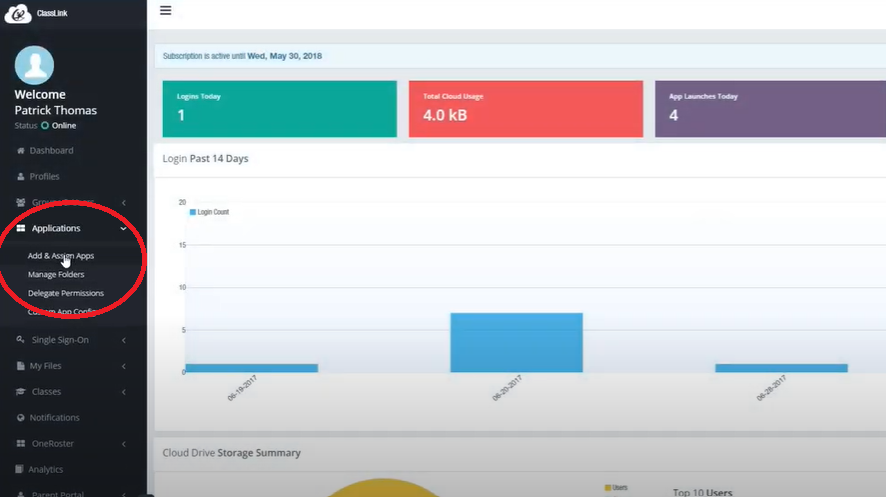886x497 pixels.
Task: Click the 06-20-2017 tallest bar
Action: [516, 342]
